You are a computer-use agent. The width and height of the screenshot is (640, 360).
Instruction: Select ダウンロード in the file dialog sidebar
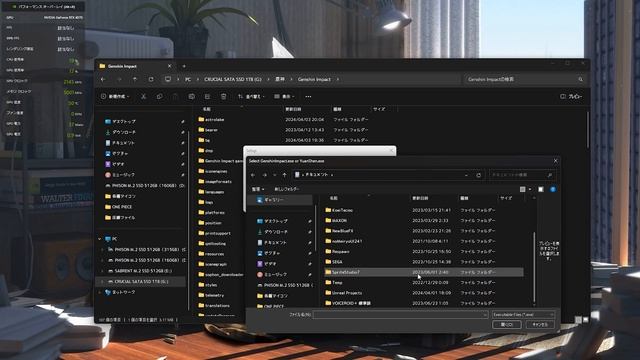276,232
